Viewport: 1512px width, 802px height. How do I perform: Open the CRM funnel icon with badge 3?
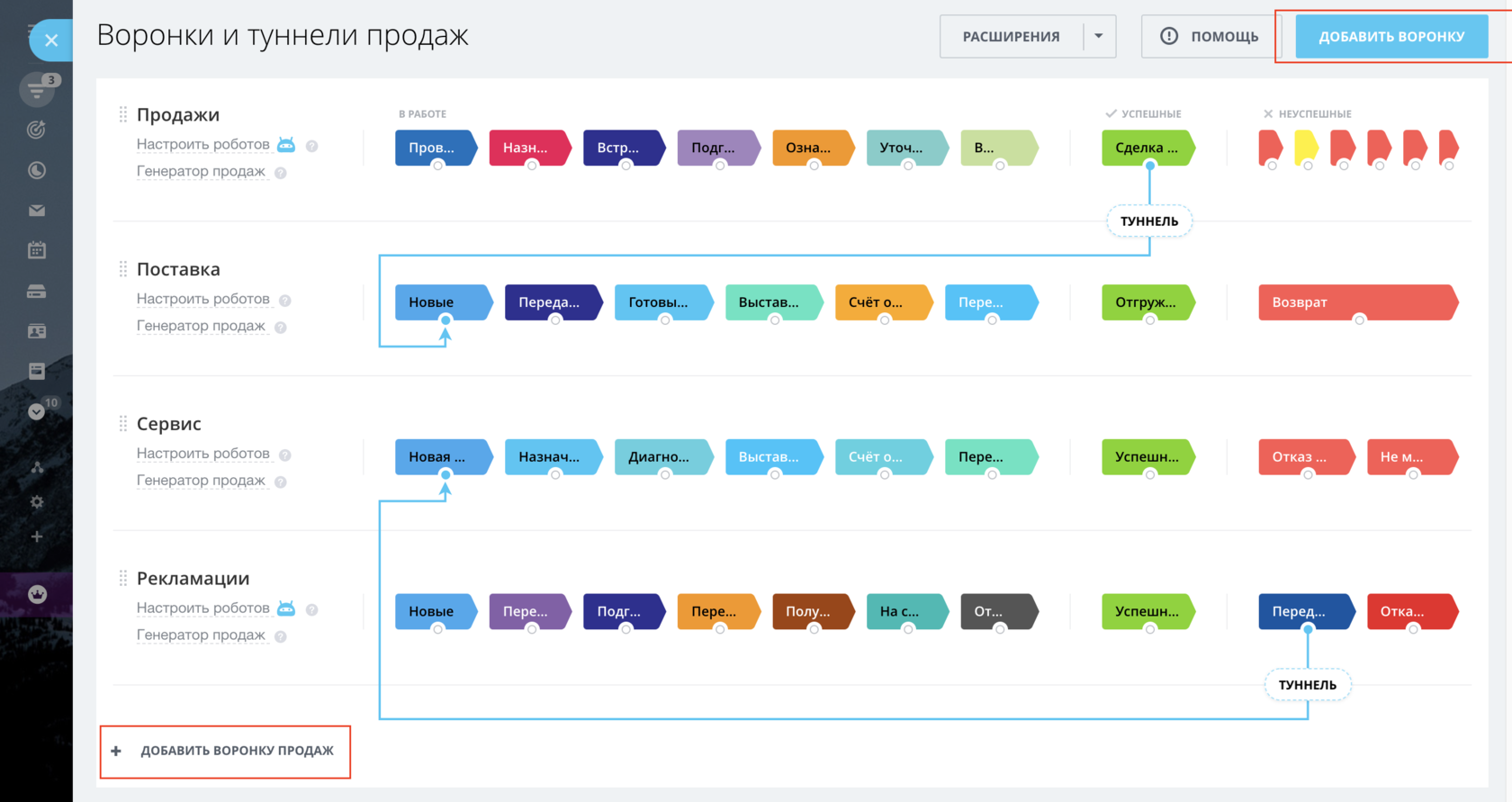click(37, 89)
